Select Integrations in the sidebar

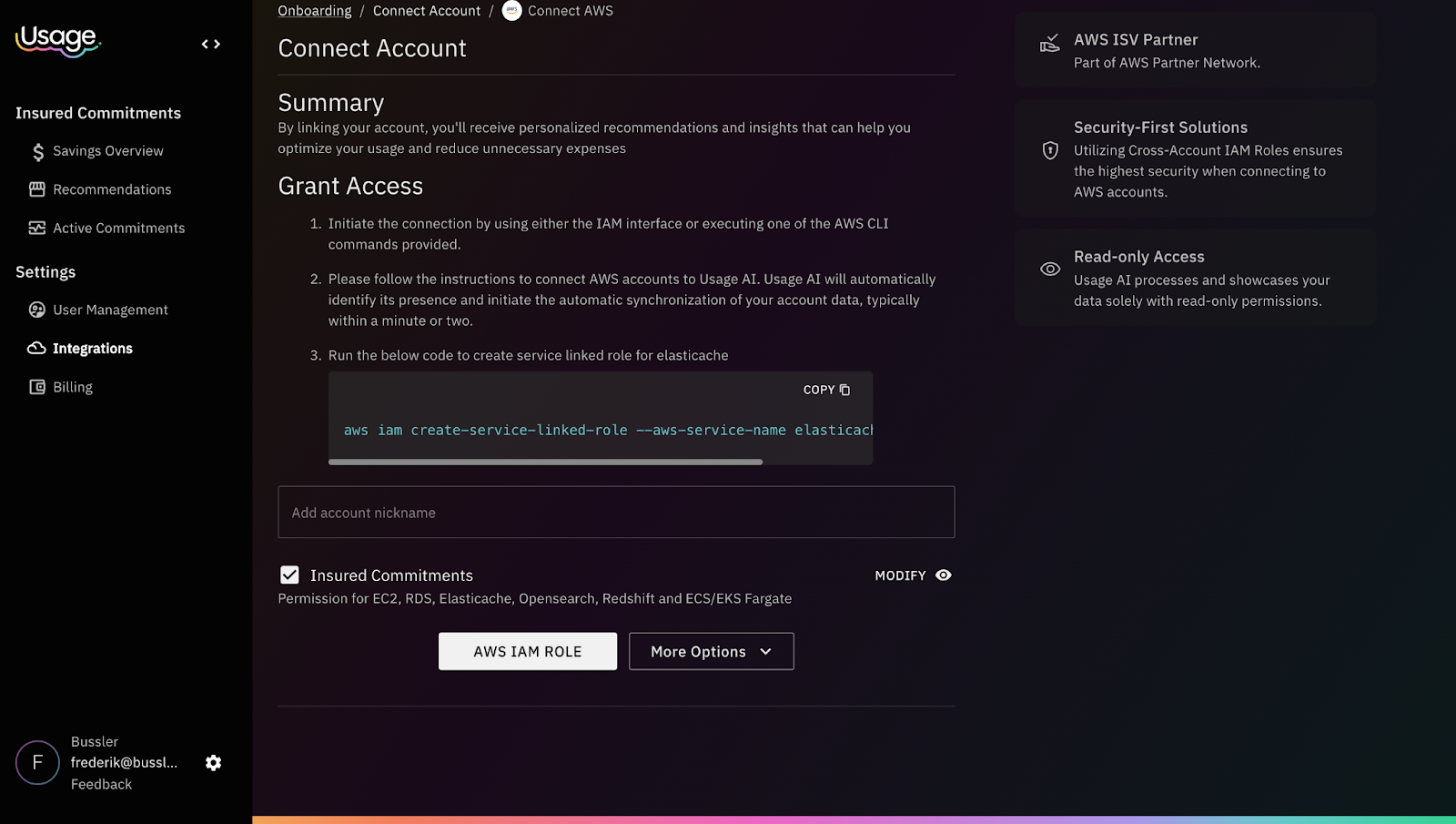coord(93,349)
